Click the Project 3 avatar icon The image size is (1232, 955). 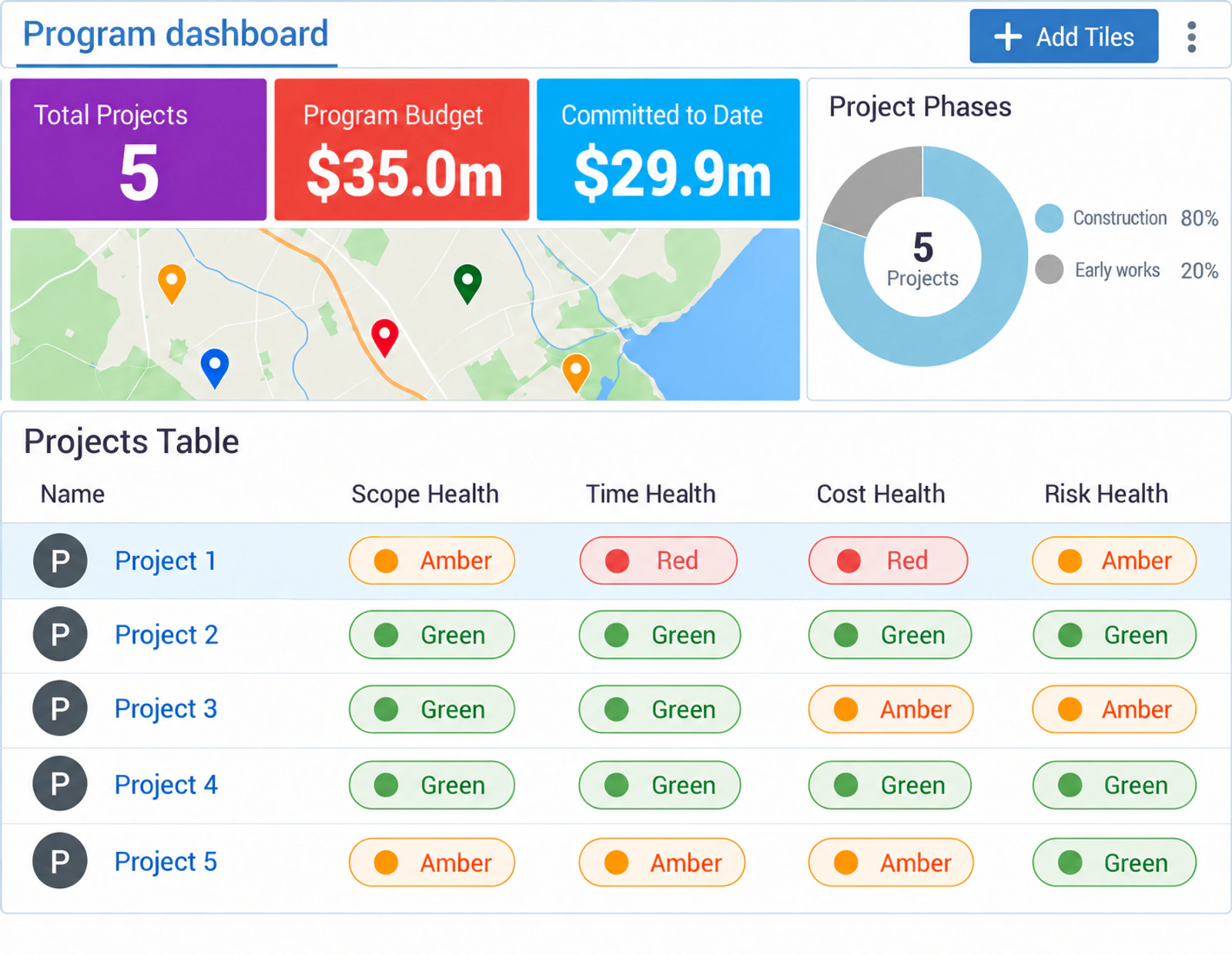(60, 708)
